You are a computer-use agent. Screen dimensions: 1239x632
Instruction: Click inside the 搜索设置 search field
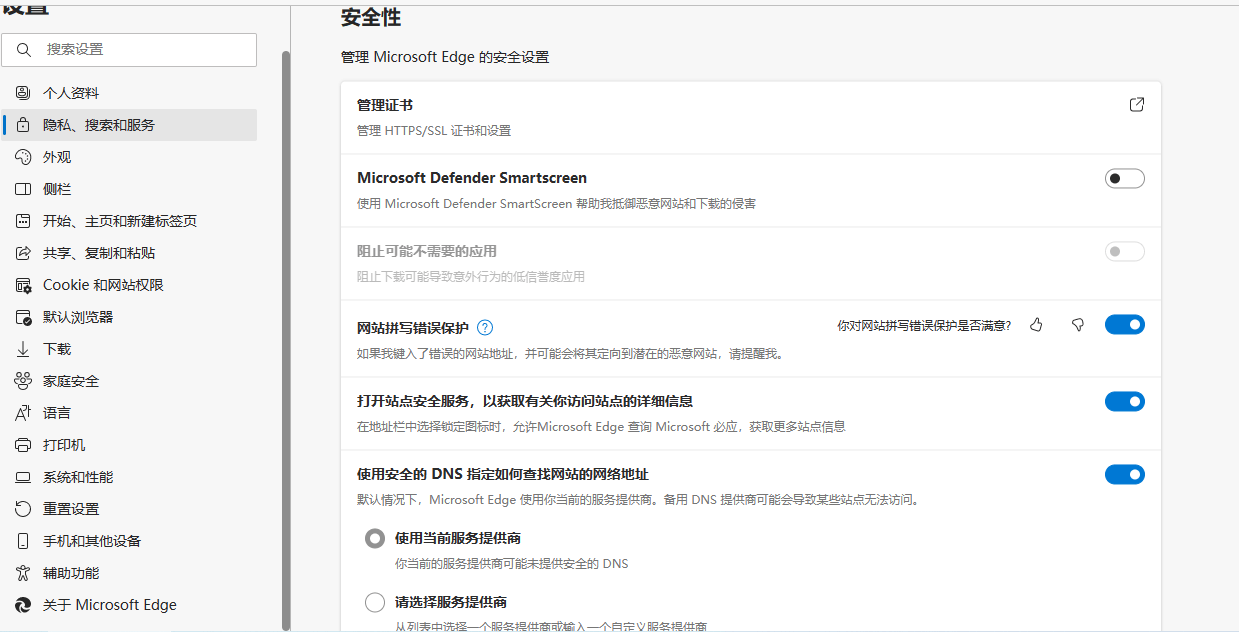click(129, 49)
